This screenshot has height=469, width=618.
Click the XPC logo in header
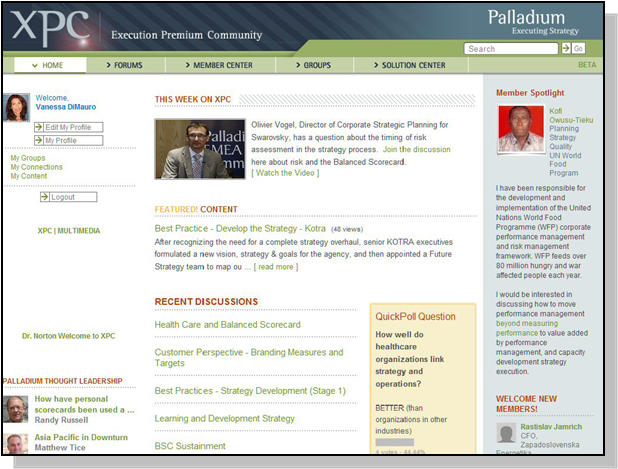pyautogui.click(x=51, y=28)
